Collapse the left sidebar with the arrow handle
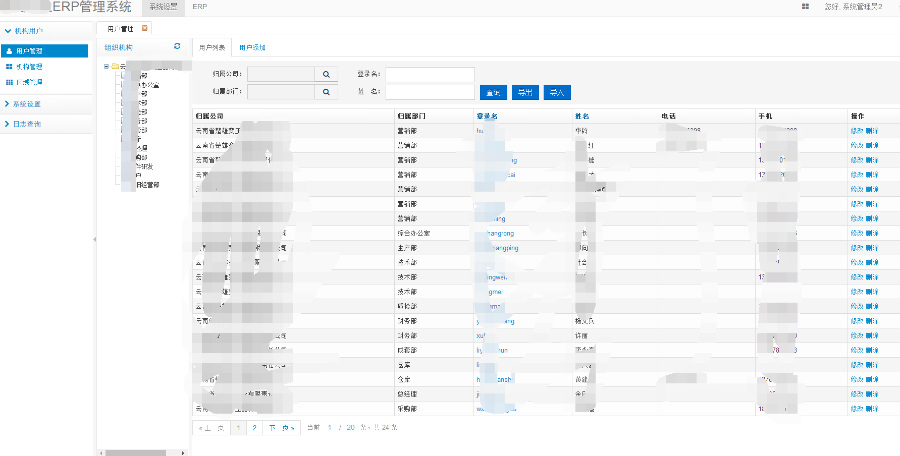Screen dimensions: 900x456 tap(95, 239)
